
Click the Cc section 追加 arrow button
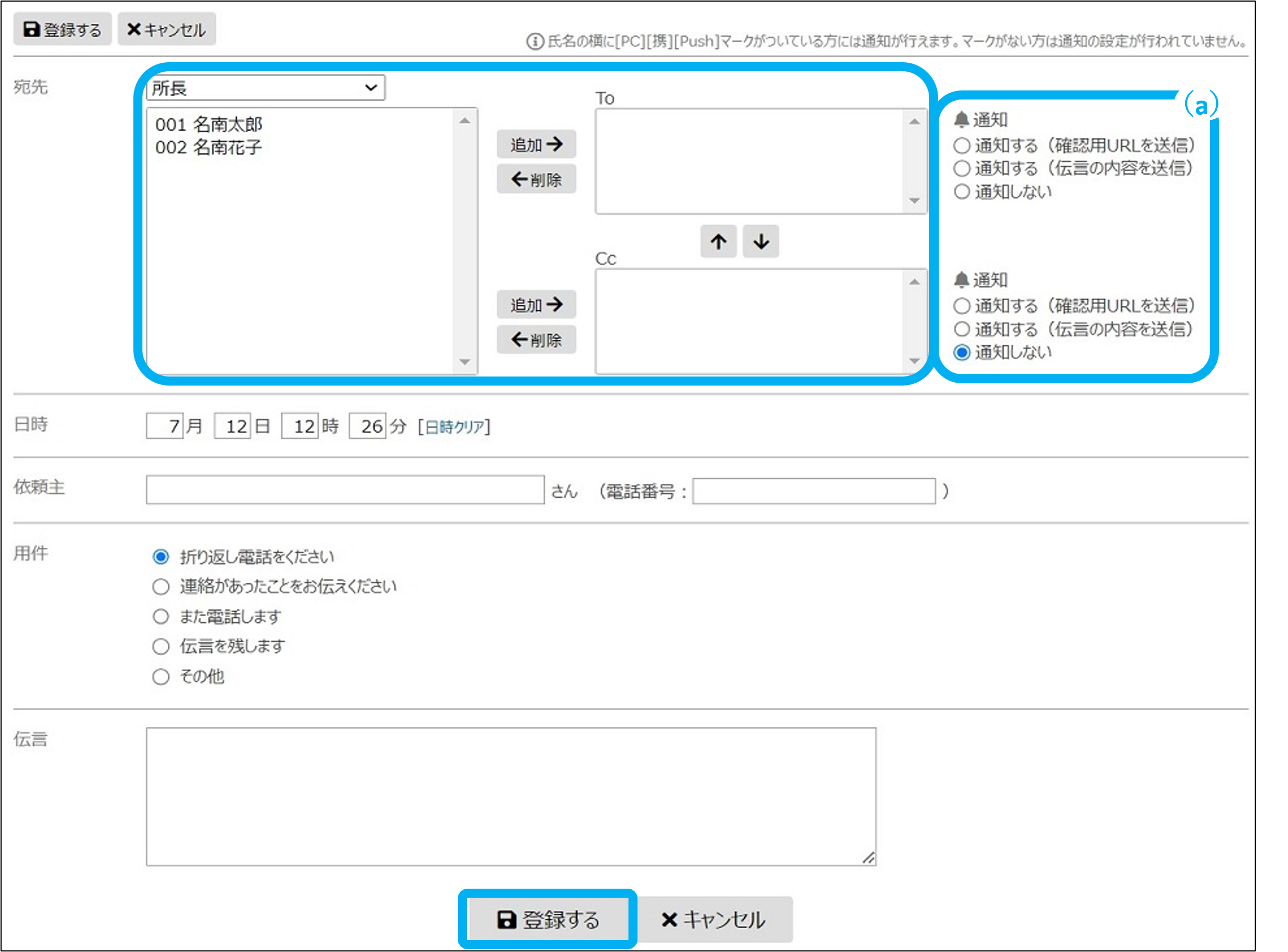pyautogui.click(x=536, y=304)
